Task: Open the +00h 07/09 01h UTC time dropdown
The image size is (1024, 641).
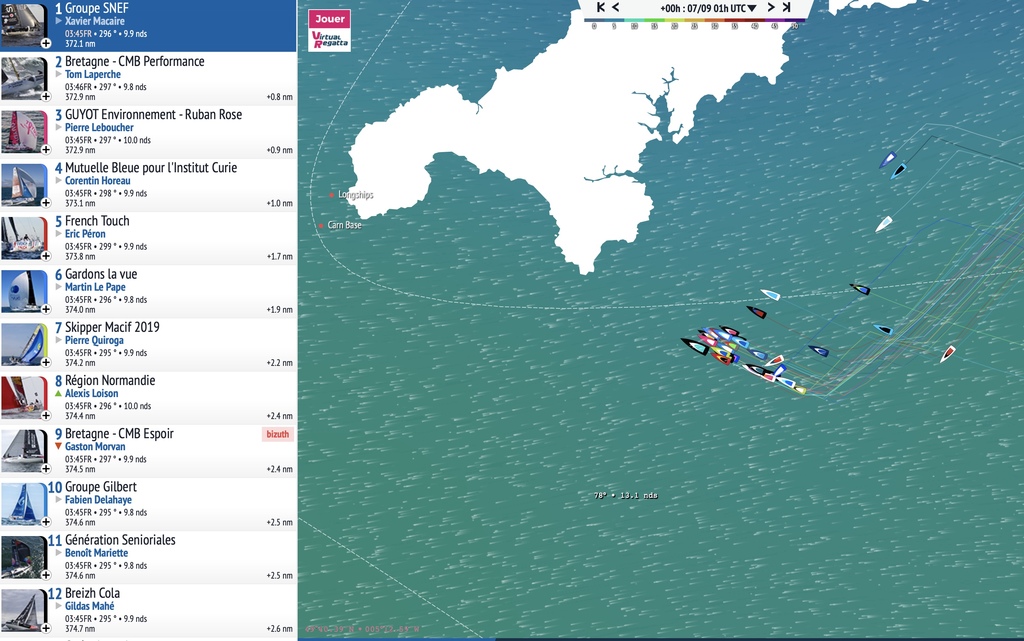Action: (x=709, y=8)
